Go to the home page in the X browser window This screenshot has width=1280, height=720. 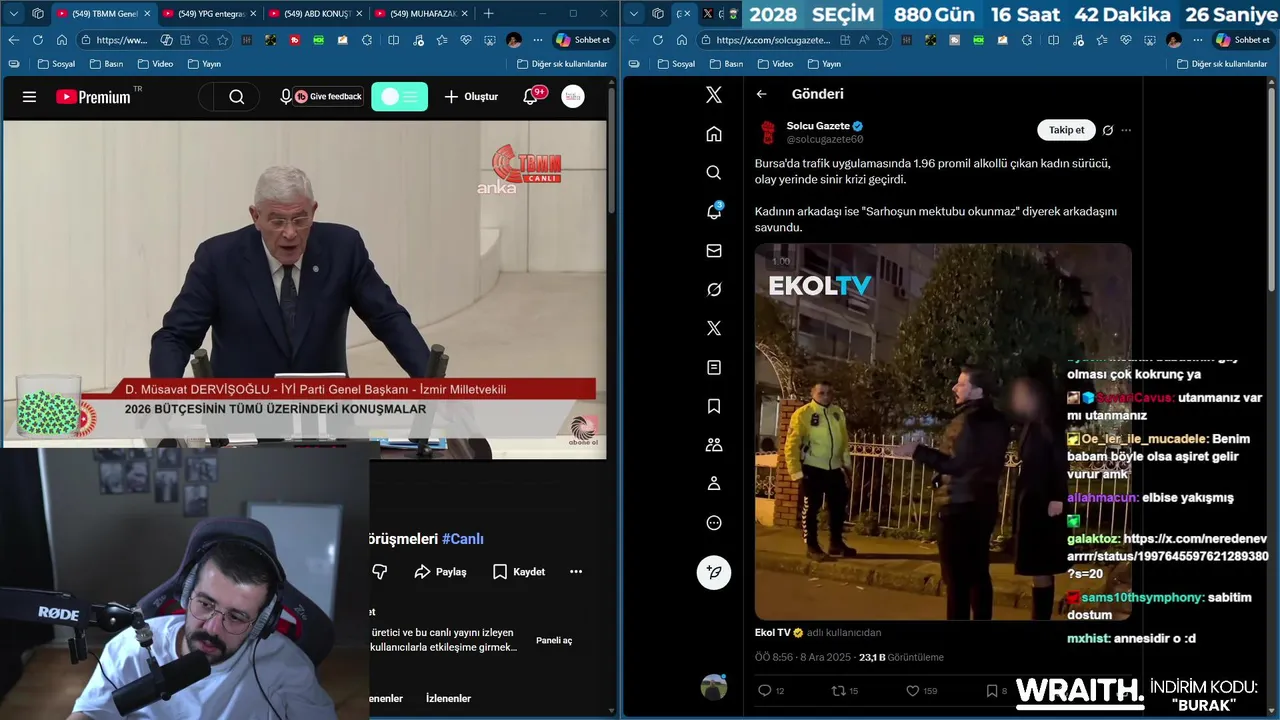[682, 40]
